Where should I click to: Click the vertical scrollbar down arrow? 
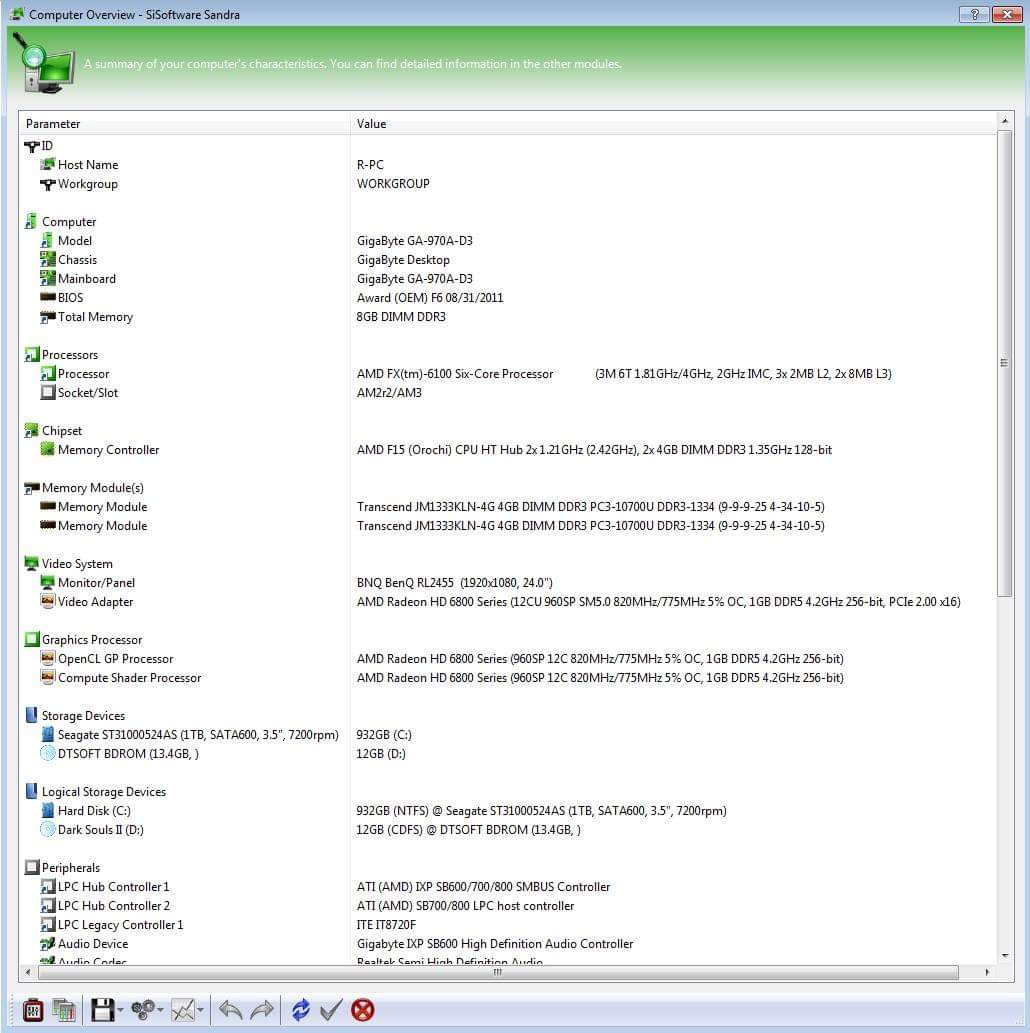click(1004, 955)
